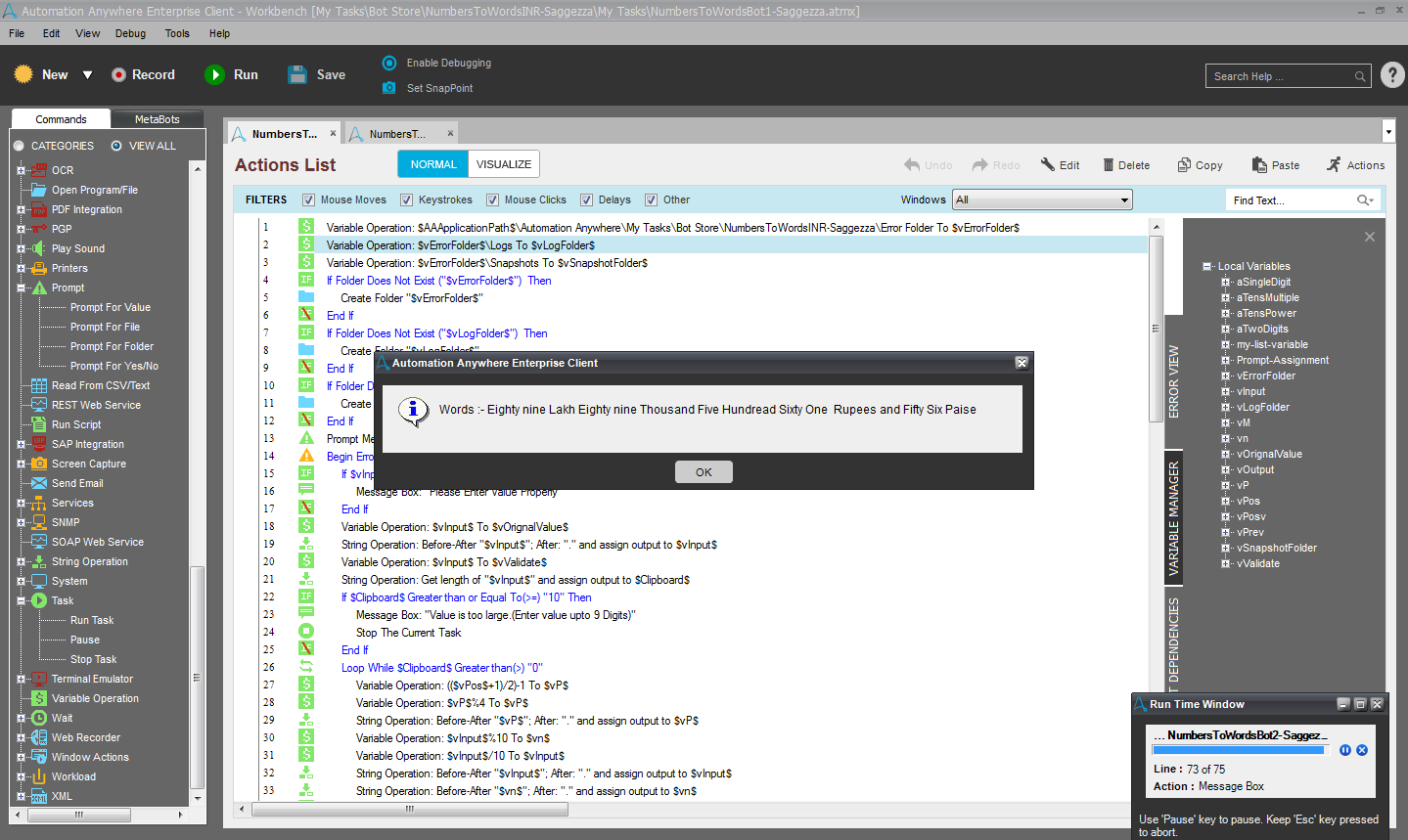
Task: Click the actions list horizontal scrollbar
Action: coord(410,810)
